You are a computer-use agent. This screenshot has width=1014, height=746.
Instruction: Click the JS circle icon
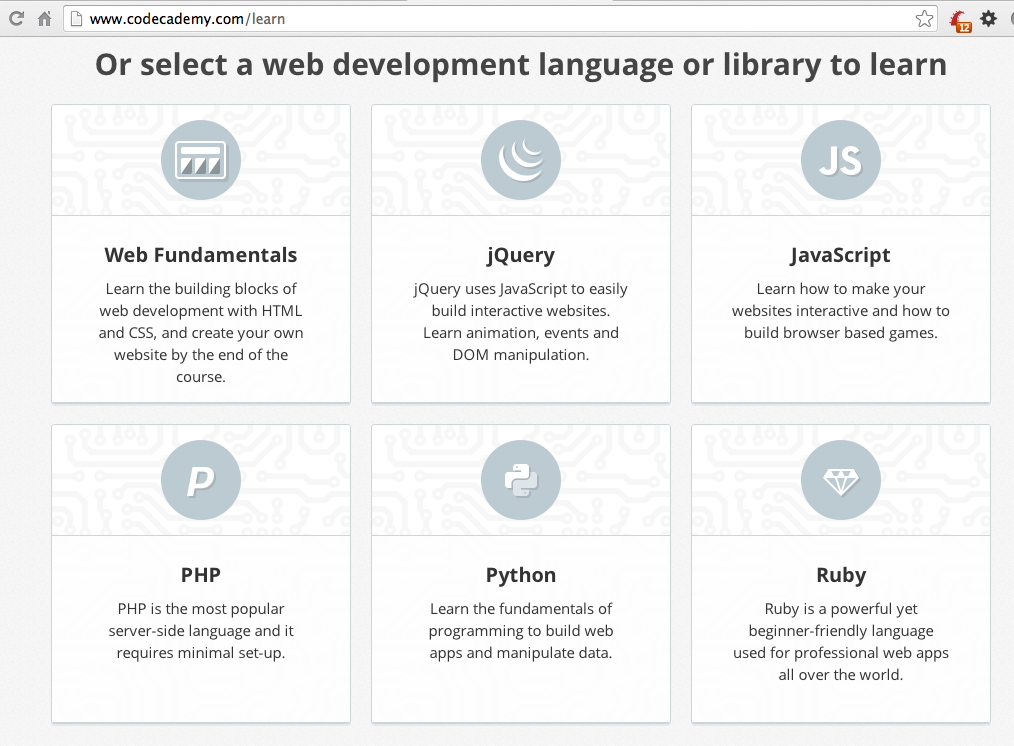point(841,160)
